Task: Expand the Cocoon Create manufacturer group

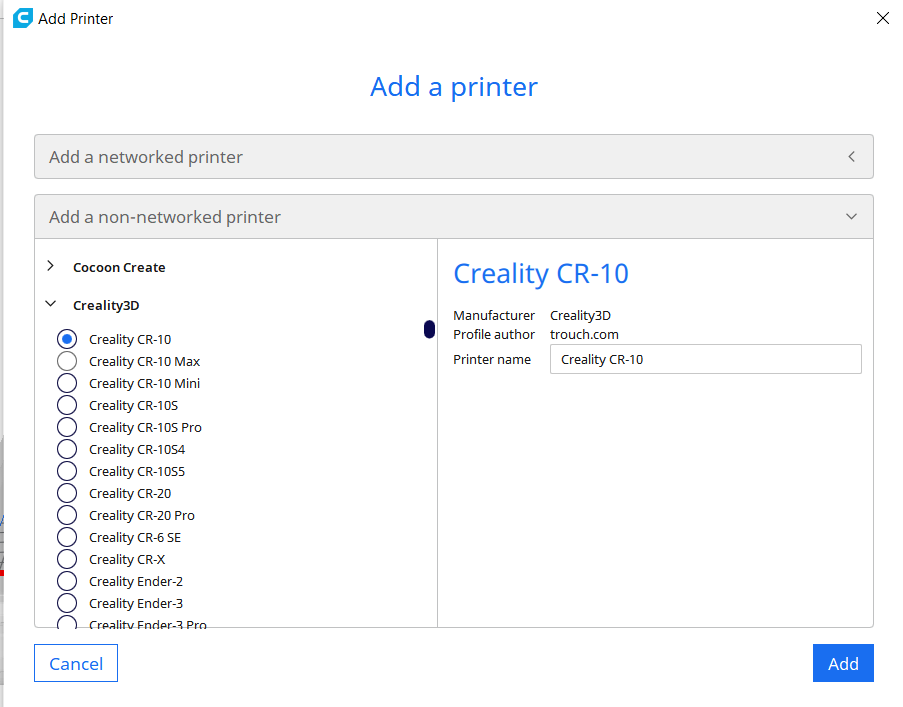Action: (x=51, y=266)
